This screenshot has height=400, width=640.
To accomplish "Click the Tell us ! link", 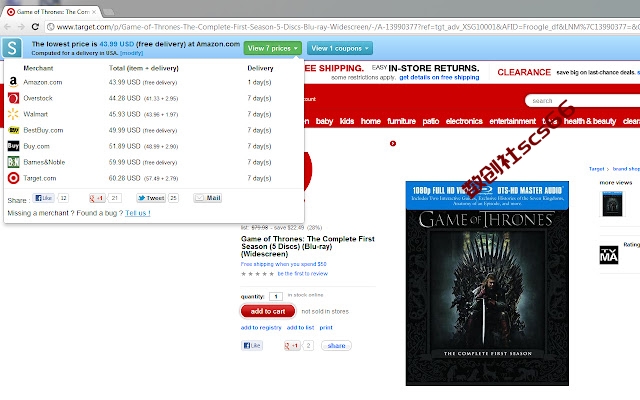I will [x=138, y=213].
